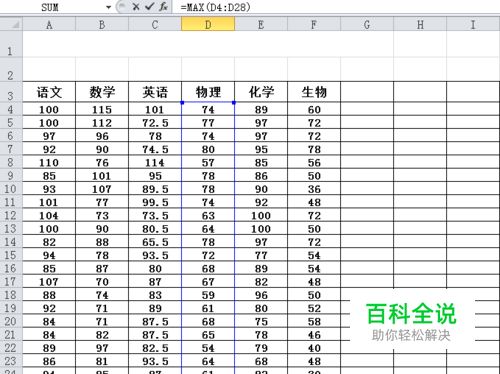Viewport: 500px width, 374px height.
Task: Click cell with value 112 in 数学 column
Action: (x=102, y=123)
